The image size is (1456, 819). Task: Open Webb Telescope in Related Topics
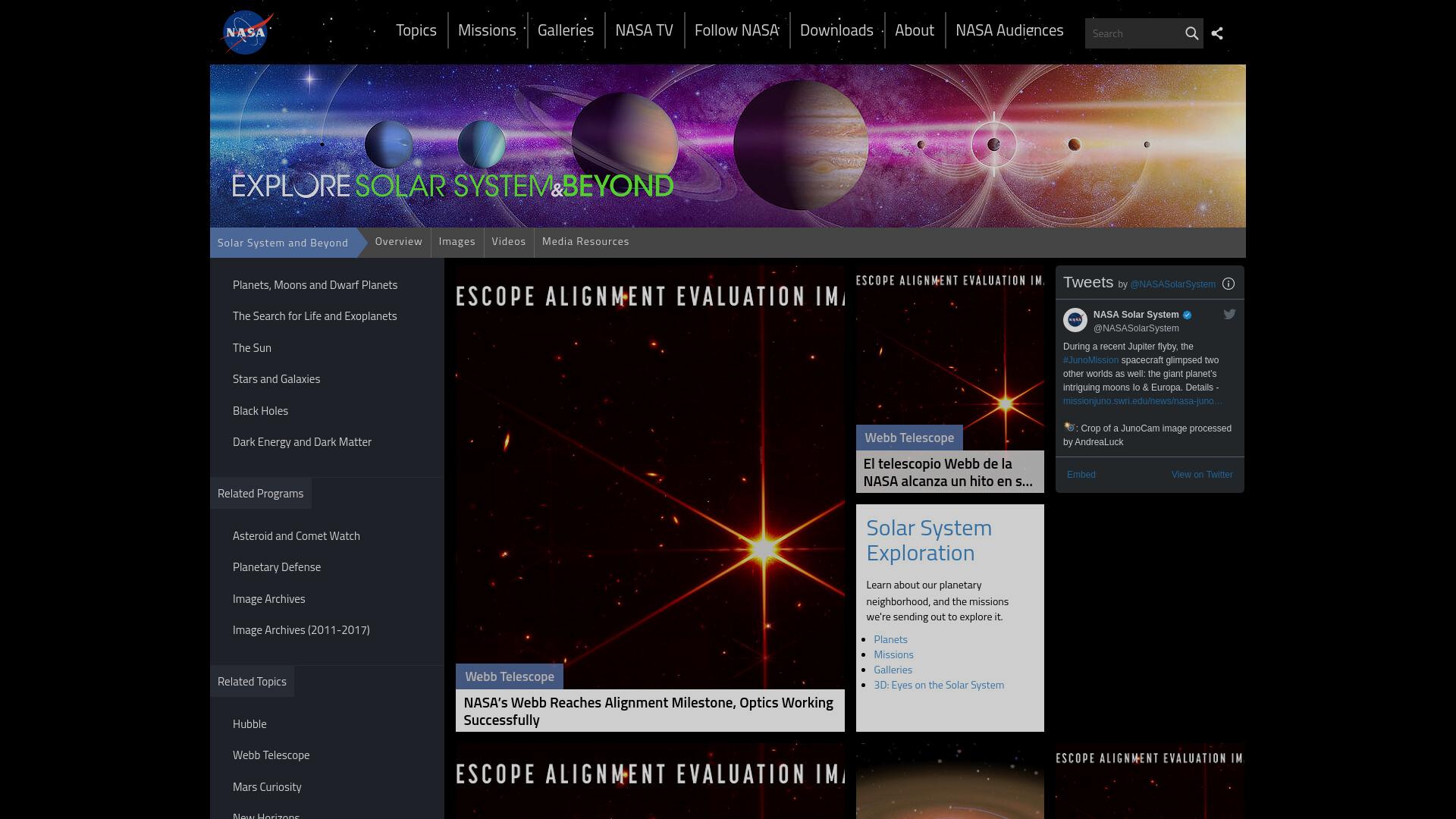coord(271,755)
